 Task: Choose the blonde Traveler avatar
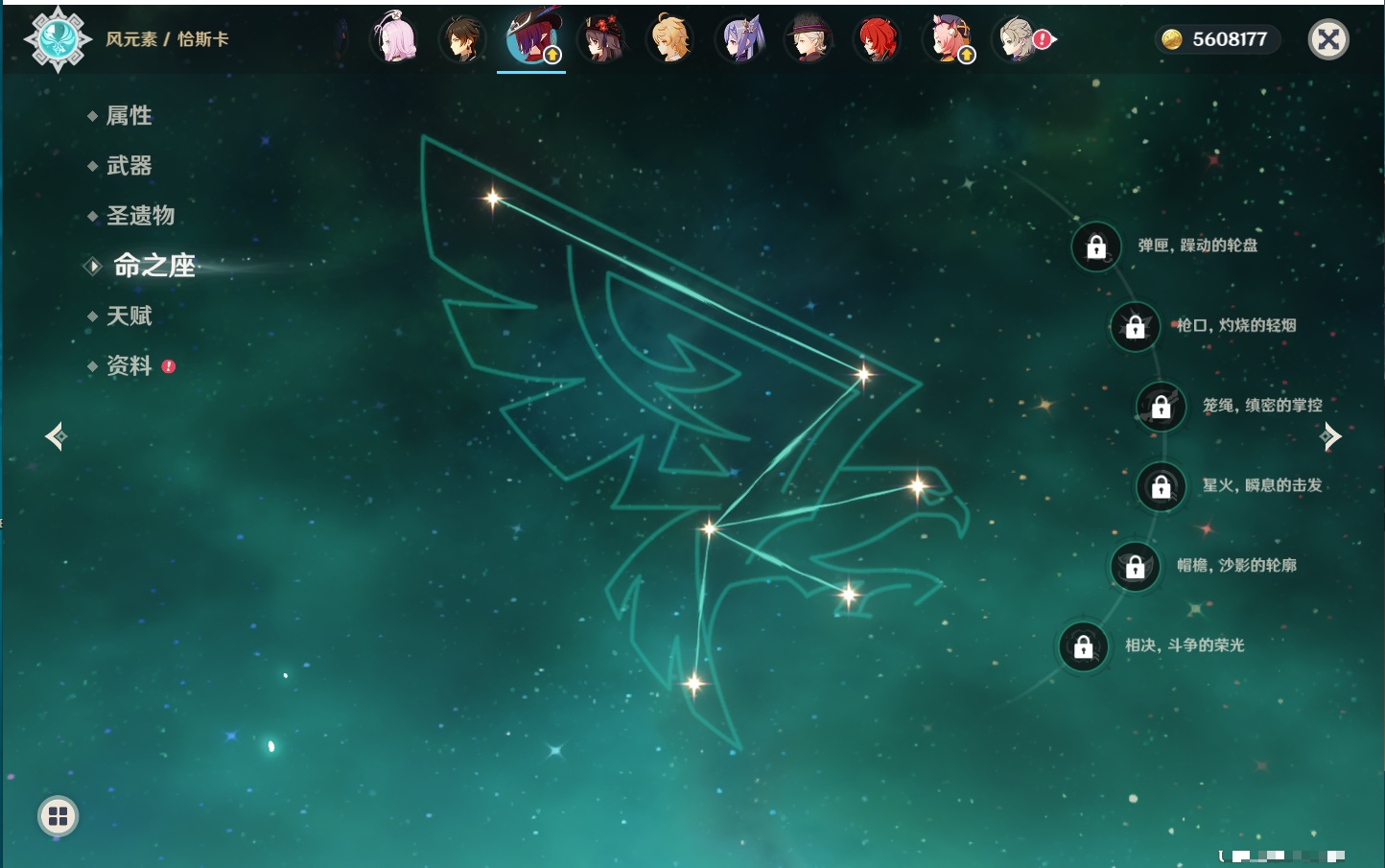click(670, 40)
